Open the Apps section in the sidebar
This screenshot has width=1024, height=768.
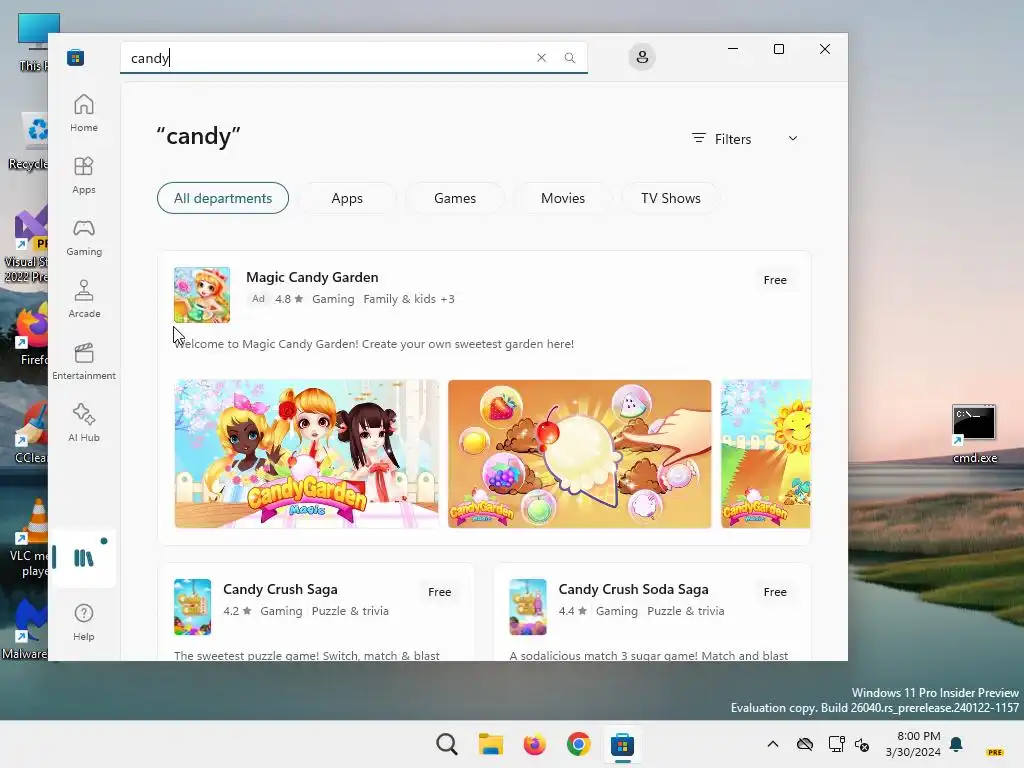(x=84, y=176)
